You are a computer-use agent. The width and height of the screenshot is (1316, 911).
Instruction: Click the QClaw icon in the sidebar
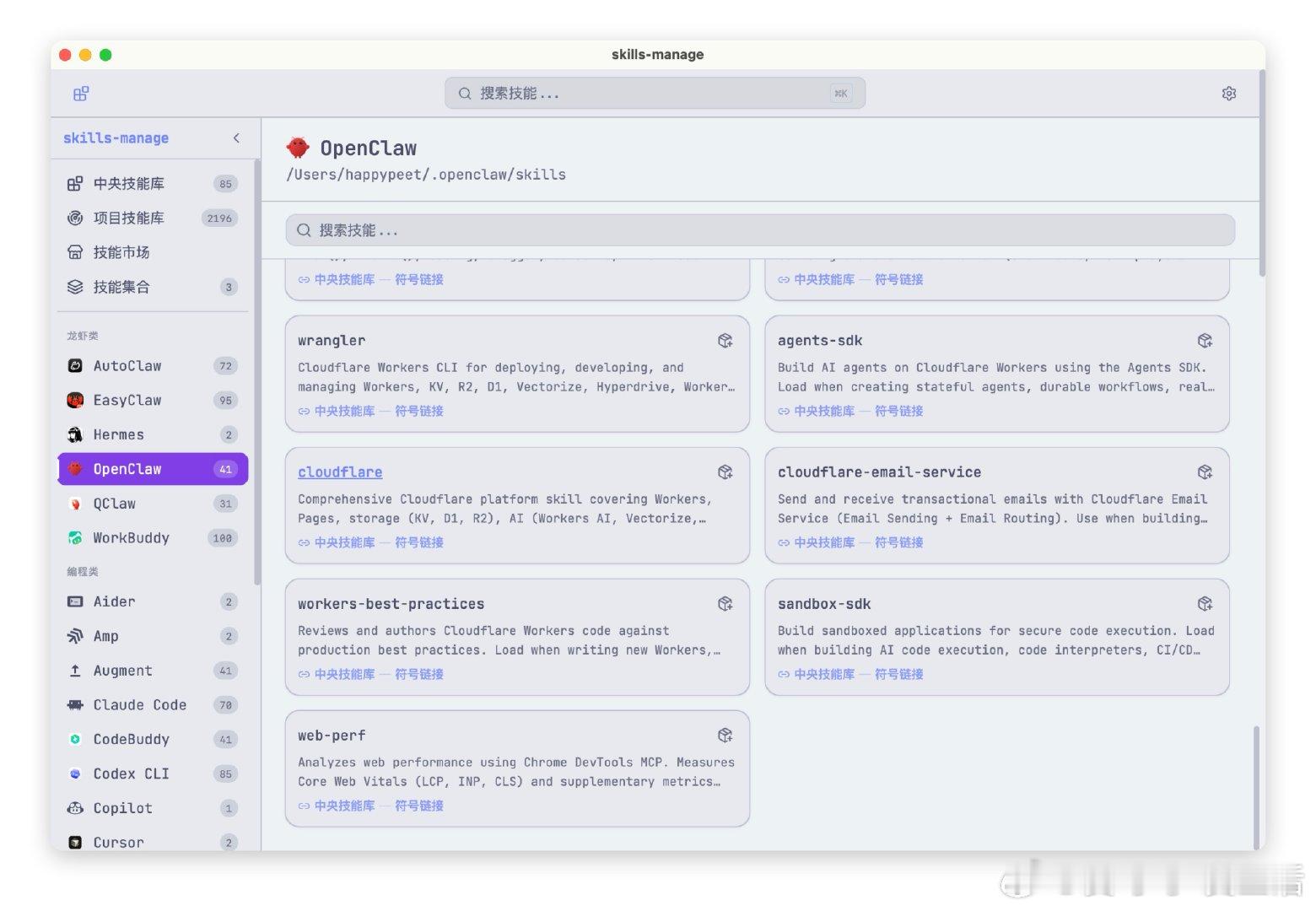point(75,504)
